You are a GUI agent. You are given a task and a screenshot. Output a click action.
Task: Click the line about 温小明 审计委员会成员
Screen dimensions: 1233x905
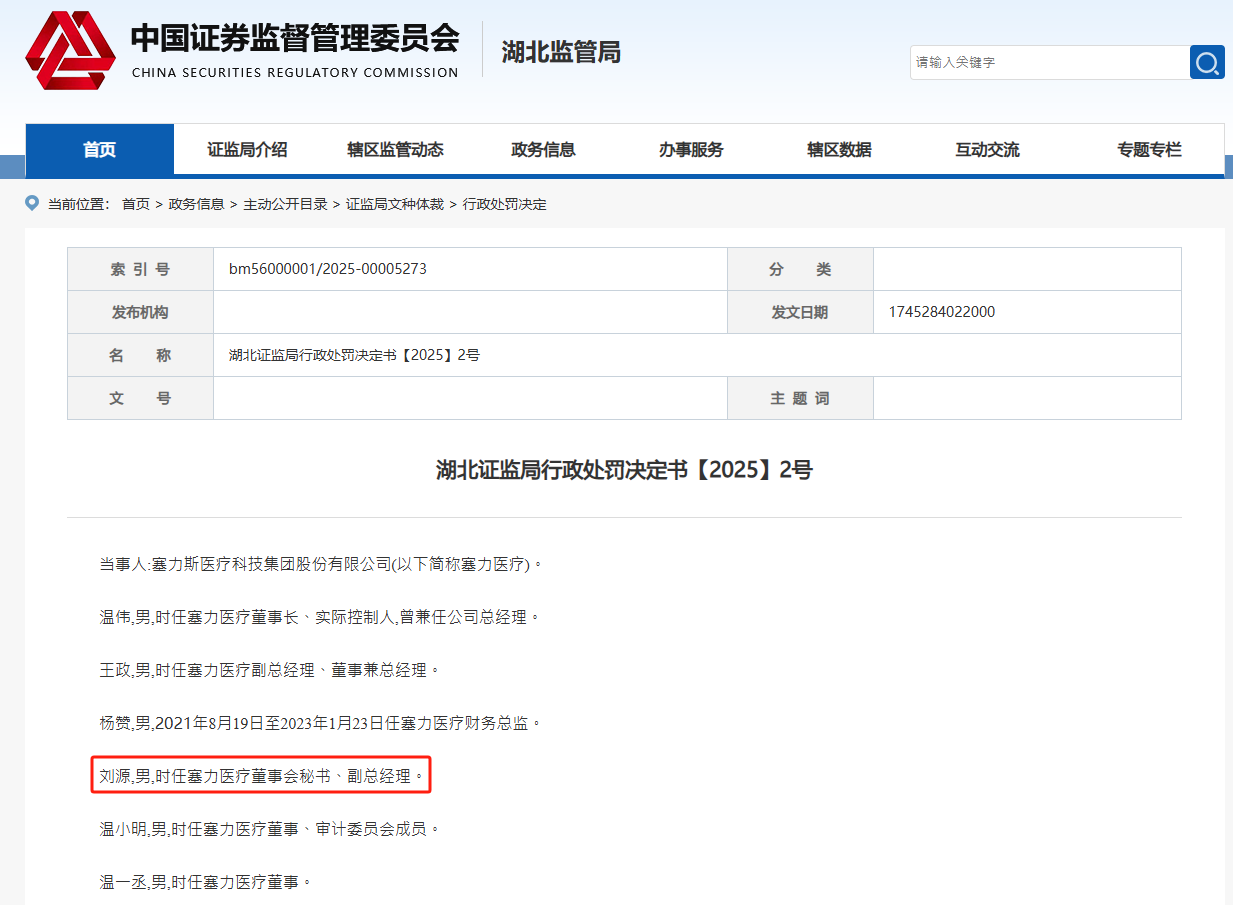point(269,829)
